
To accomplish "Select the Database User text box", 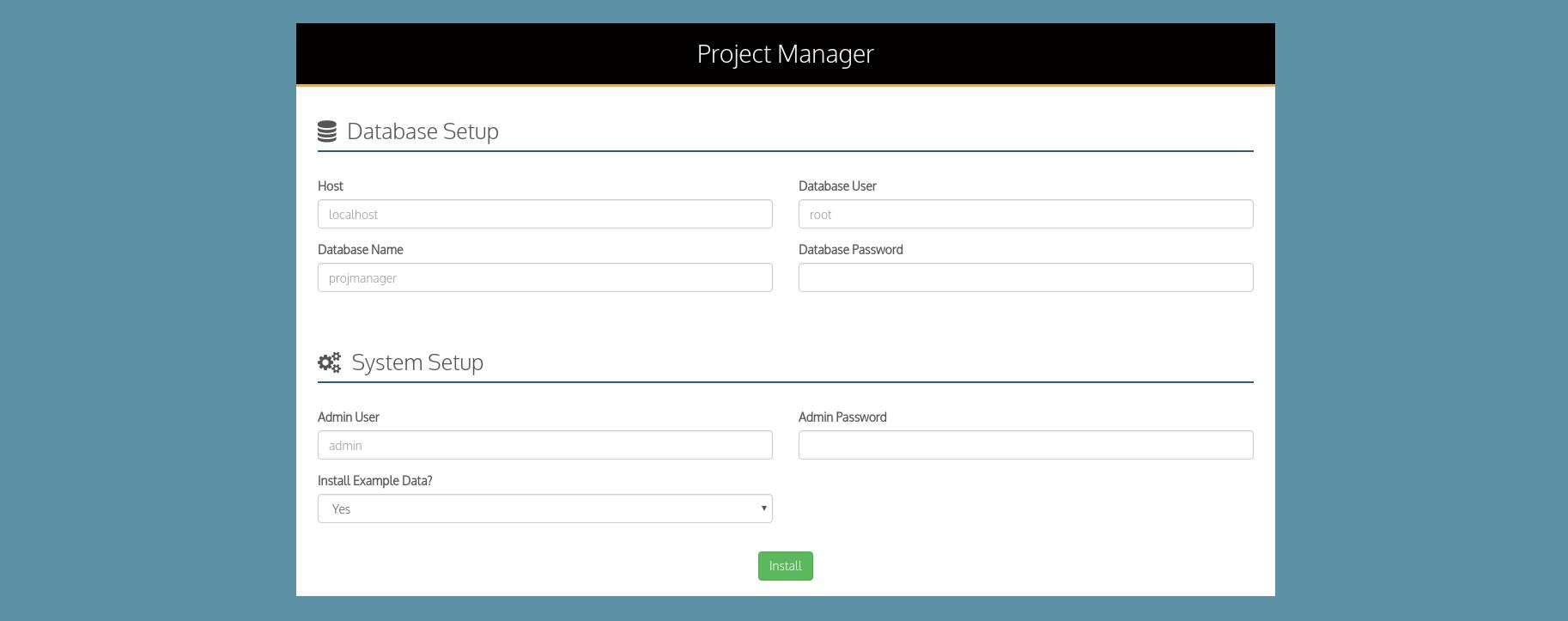I will click(1025, 215).
